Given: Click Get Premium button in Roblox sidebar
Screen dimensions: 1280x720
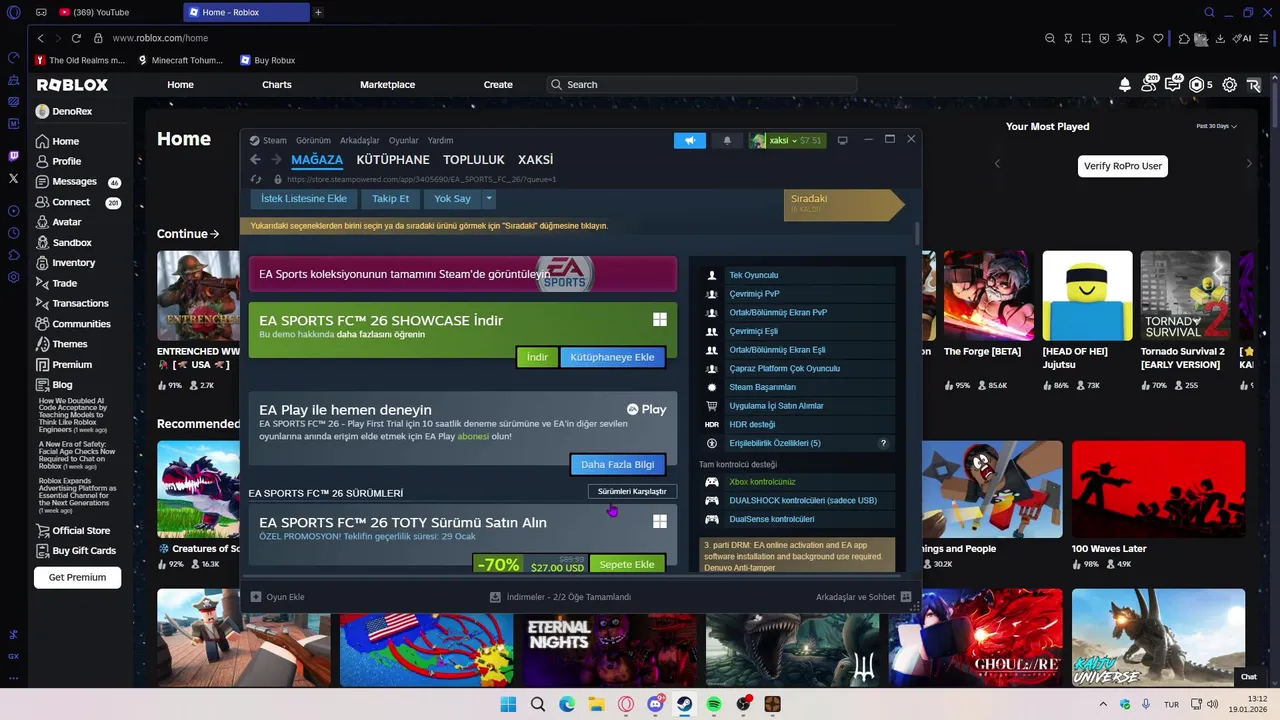Looking at the screenshot, I should click(78, 577).
